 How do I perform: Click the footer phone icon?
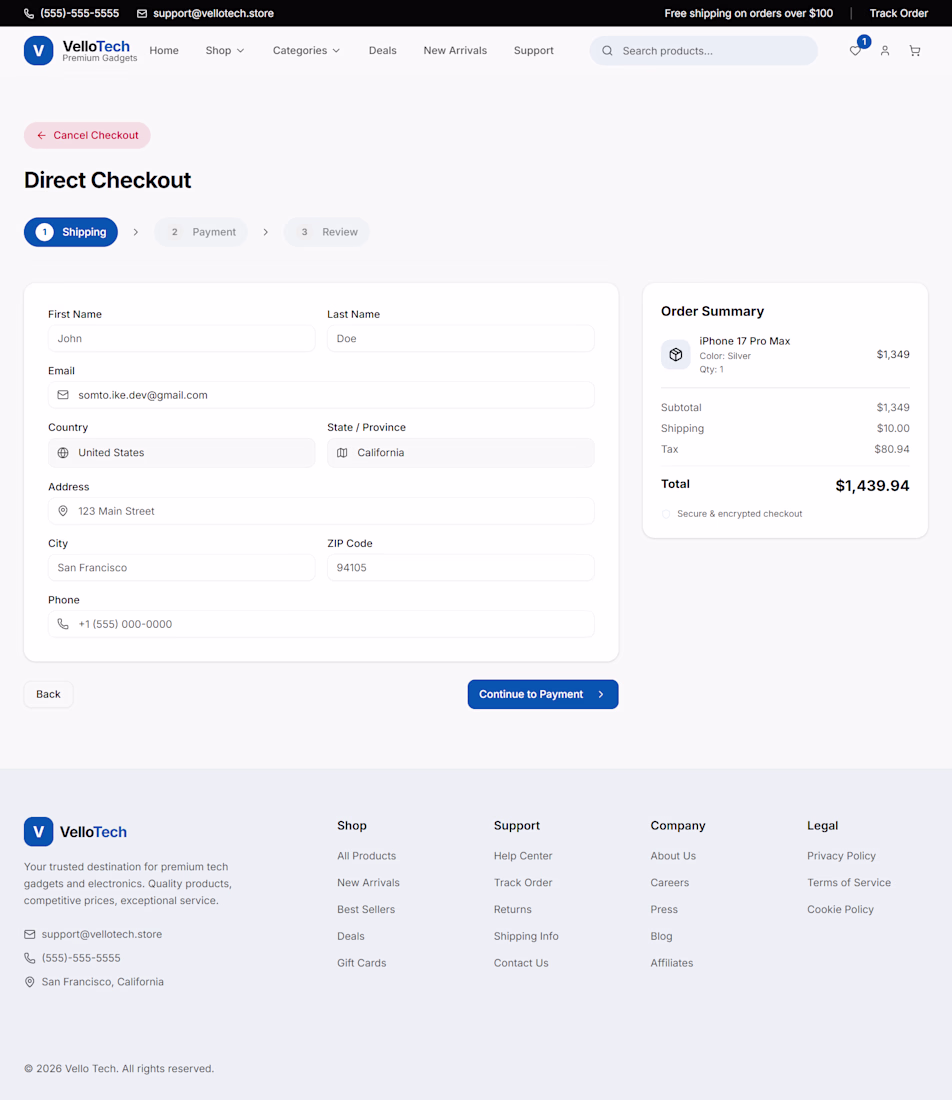pos(29,958)
